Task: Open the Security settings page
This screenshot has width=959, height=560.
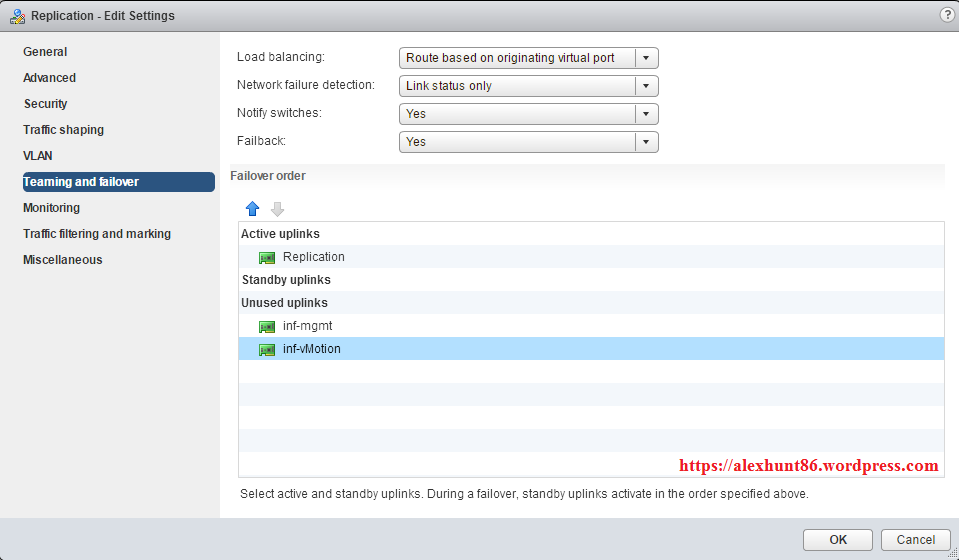Action: tap(46, 104)
